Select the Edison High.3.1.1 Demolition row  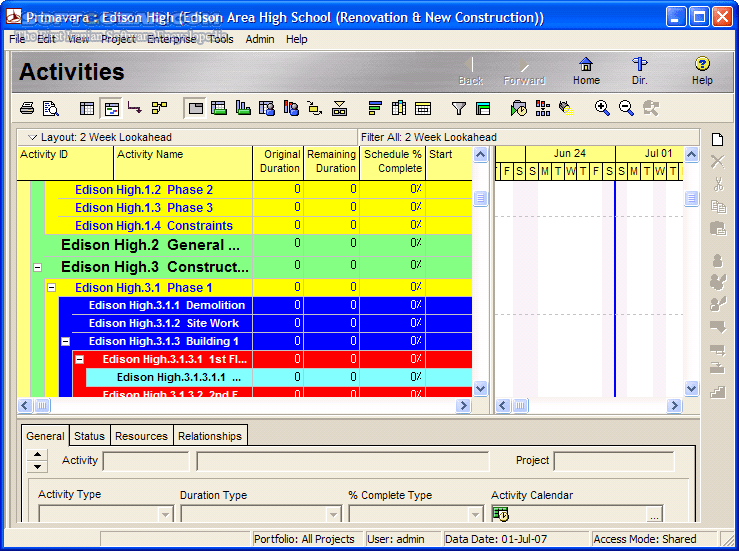tap(166, 305)
